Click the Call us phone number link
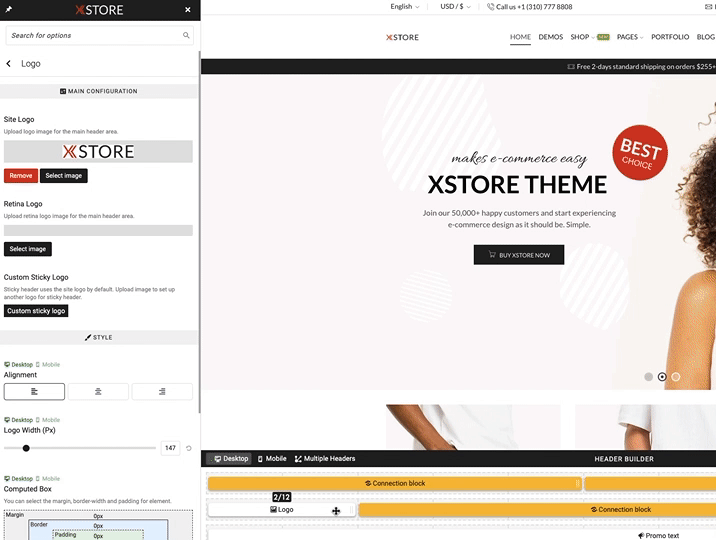The height and width of the screenshot is (540, 716). (530, 6)
